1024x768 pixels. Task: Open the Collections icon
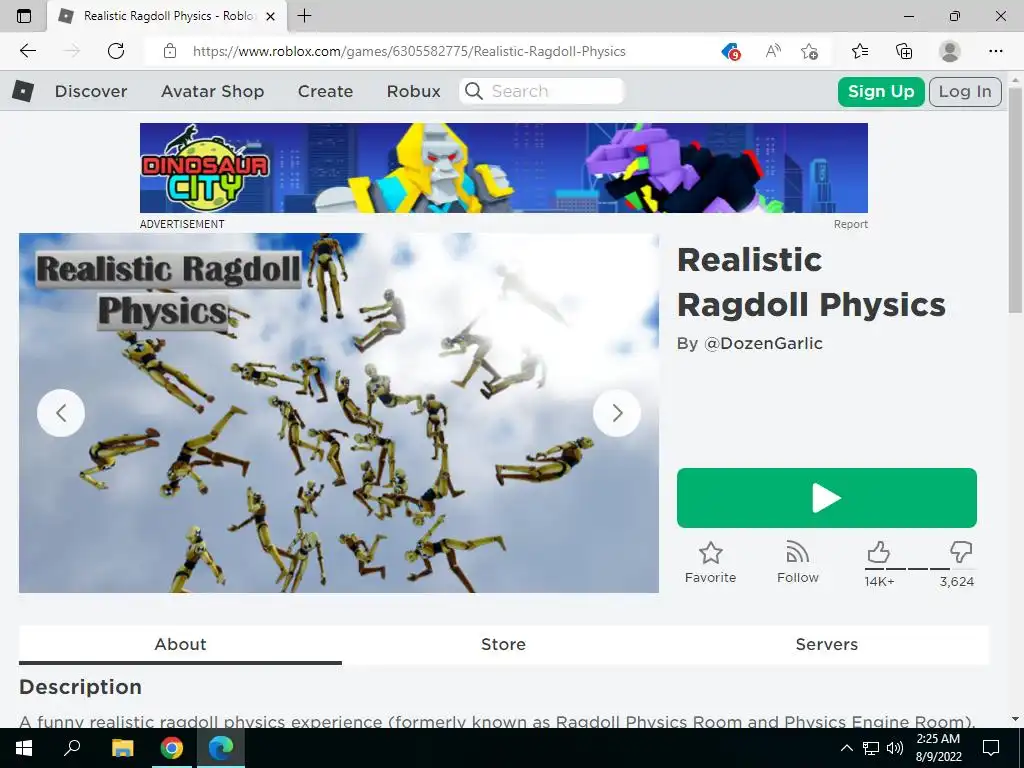(904, 51)
